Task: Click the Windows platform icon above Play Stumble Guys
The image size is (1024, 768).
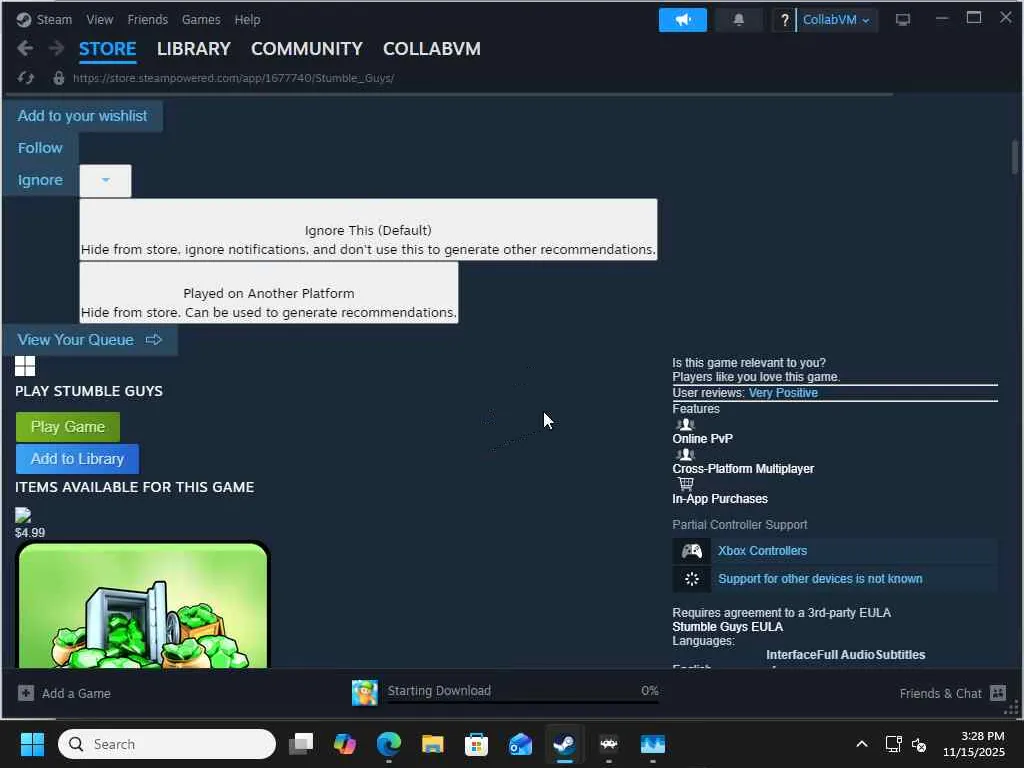Action: [25, 366]
